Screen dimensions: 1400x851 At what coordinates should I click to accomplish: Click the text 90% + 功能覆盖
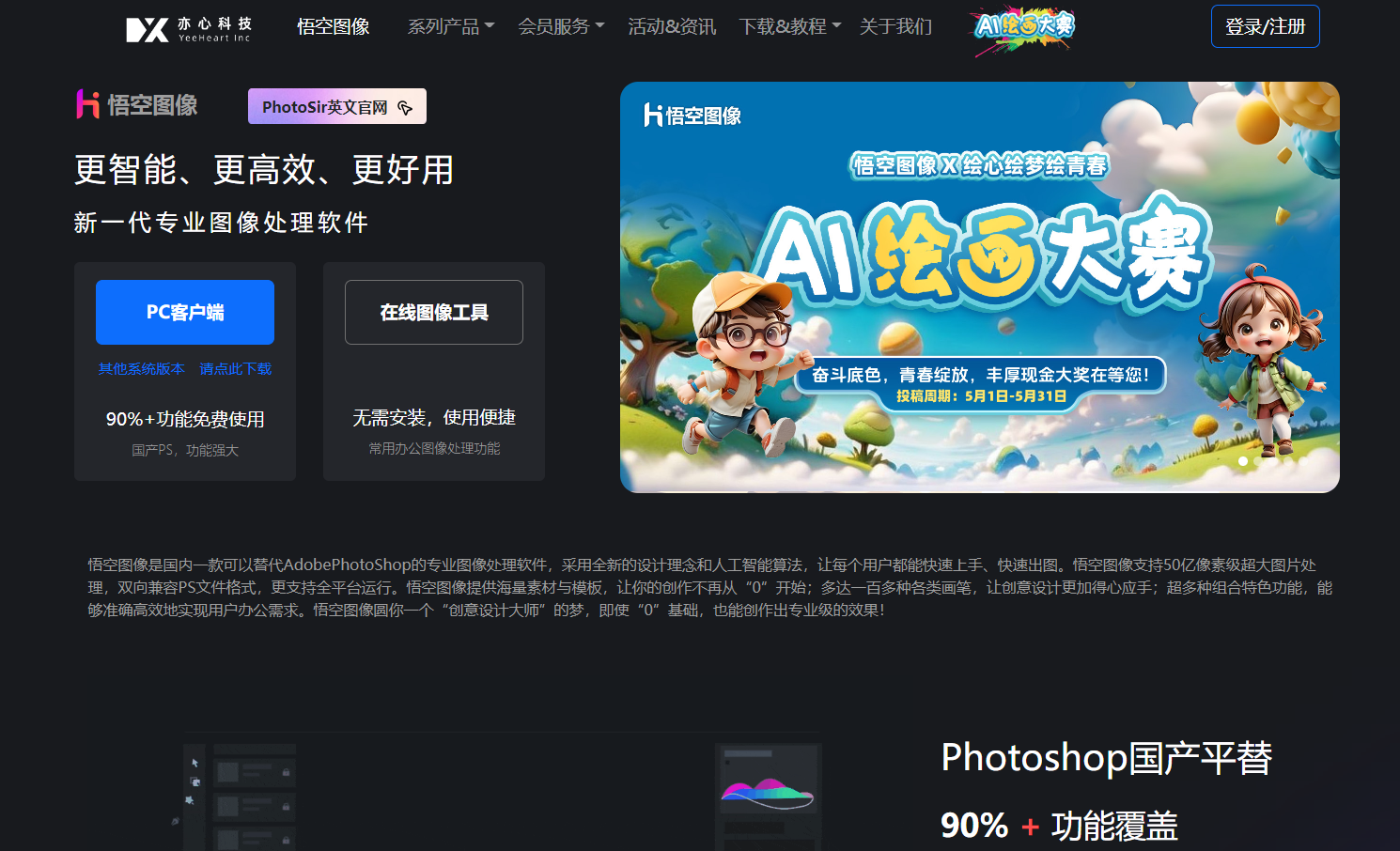(1059, 826)
